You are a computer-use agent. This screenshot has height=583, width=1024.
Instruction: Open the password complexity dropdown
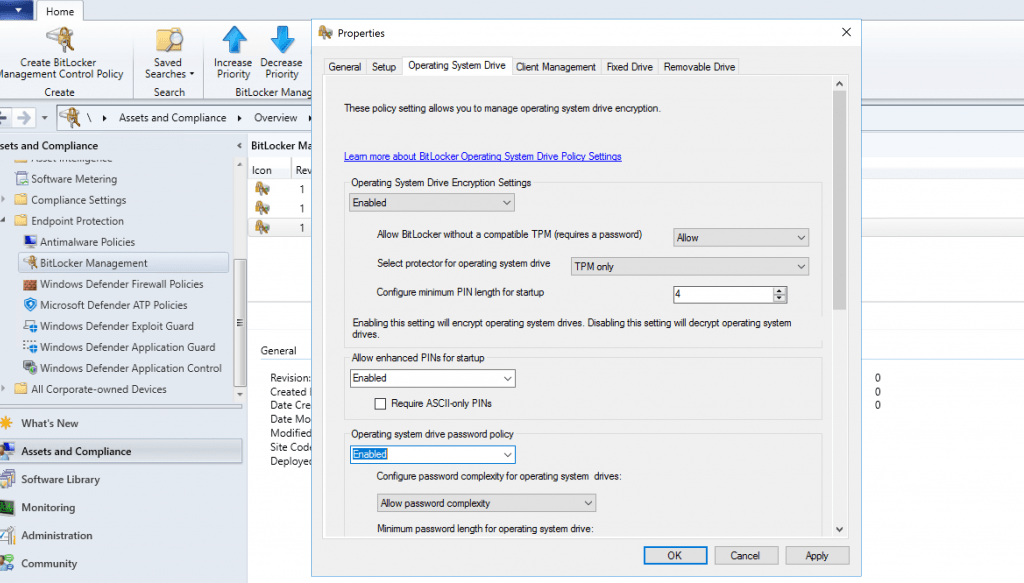point(486,503)
